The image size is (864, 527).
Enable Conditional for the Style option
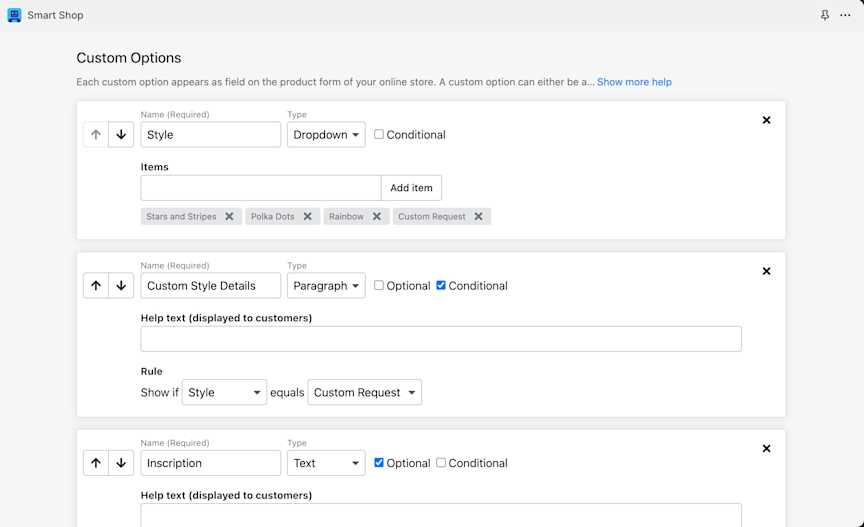pyautogui.click(x=379, y=134)
